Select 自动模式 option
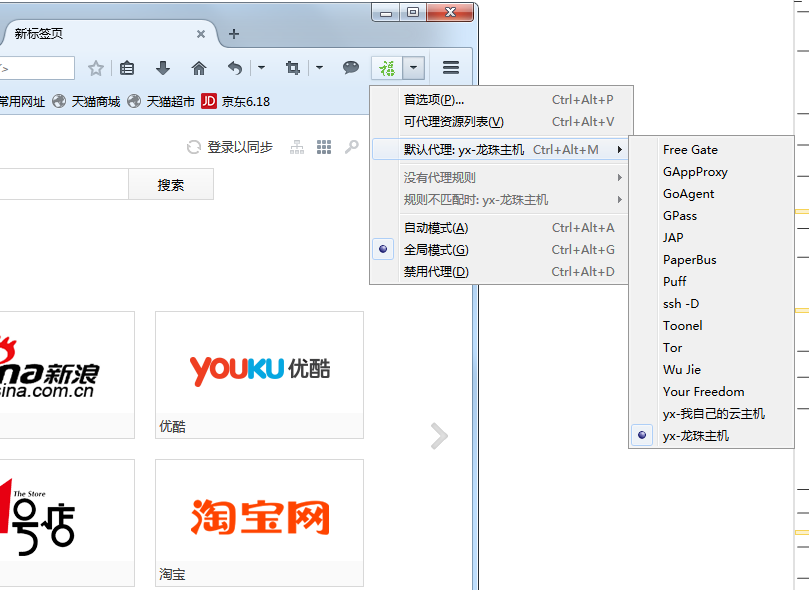Image resolution: width=809 pixels, height=590 pixels. (499, 228)
